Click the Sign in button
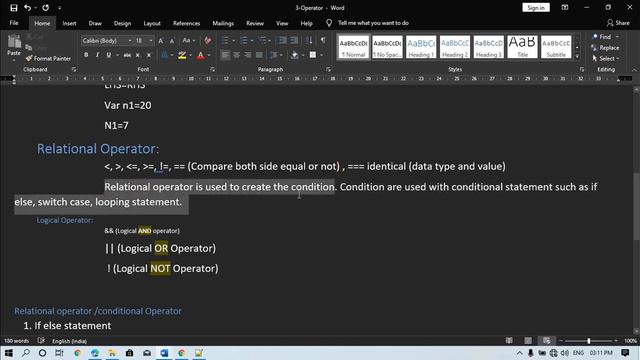Screen dimensions: 640x360 pyautogui.click(x=536, y=8)
